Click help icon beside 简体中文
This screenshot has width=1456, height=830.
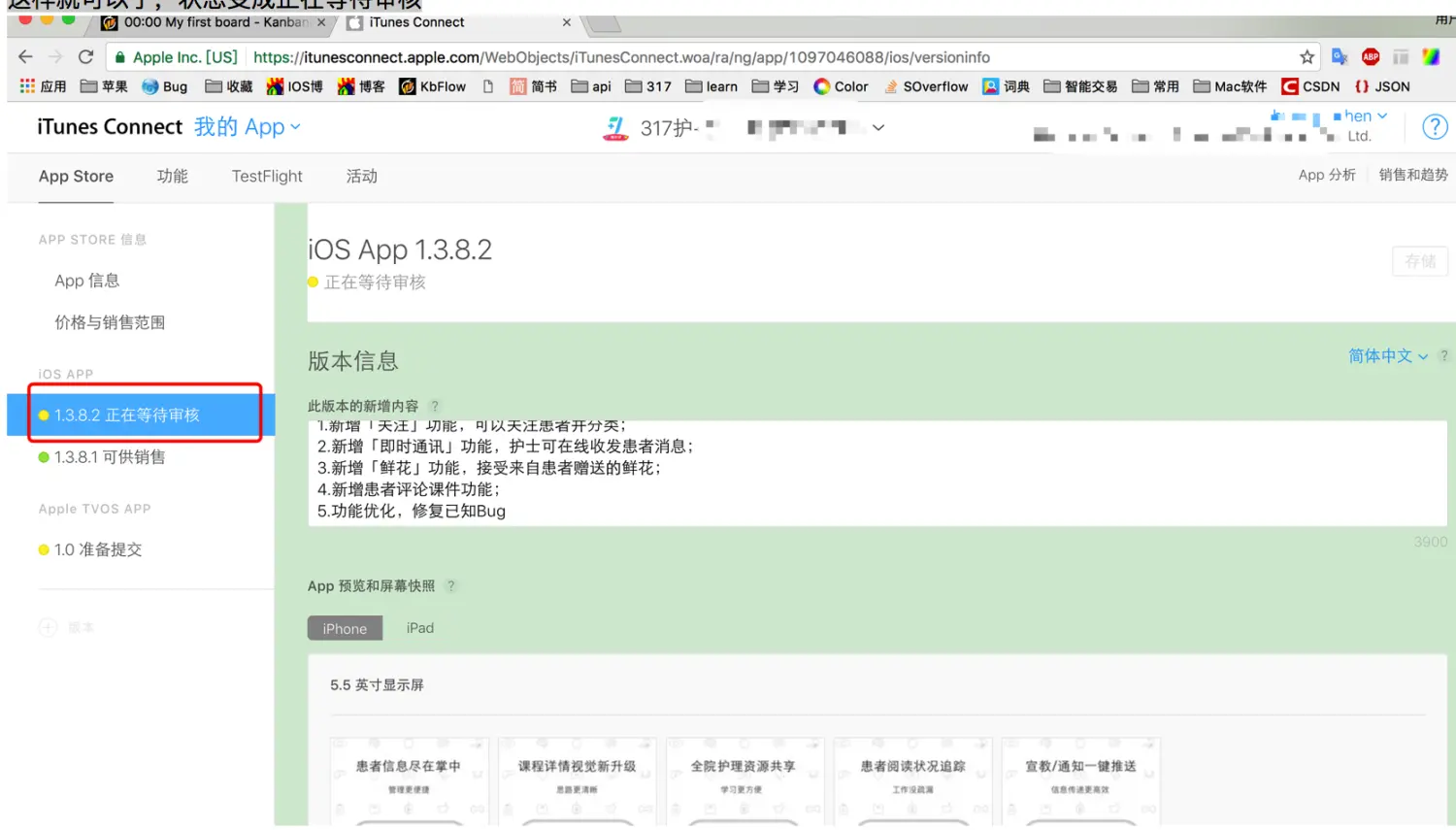pyautogui.click(x=1443, y=356)
